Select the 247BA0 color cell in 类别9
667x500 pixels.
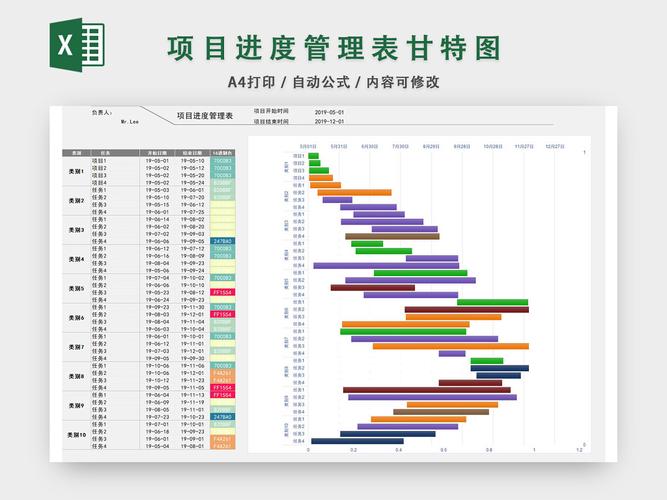click(222, 417)
